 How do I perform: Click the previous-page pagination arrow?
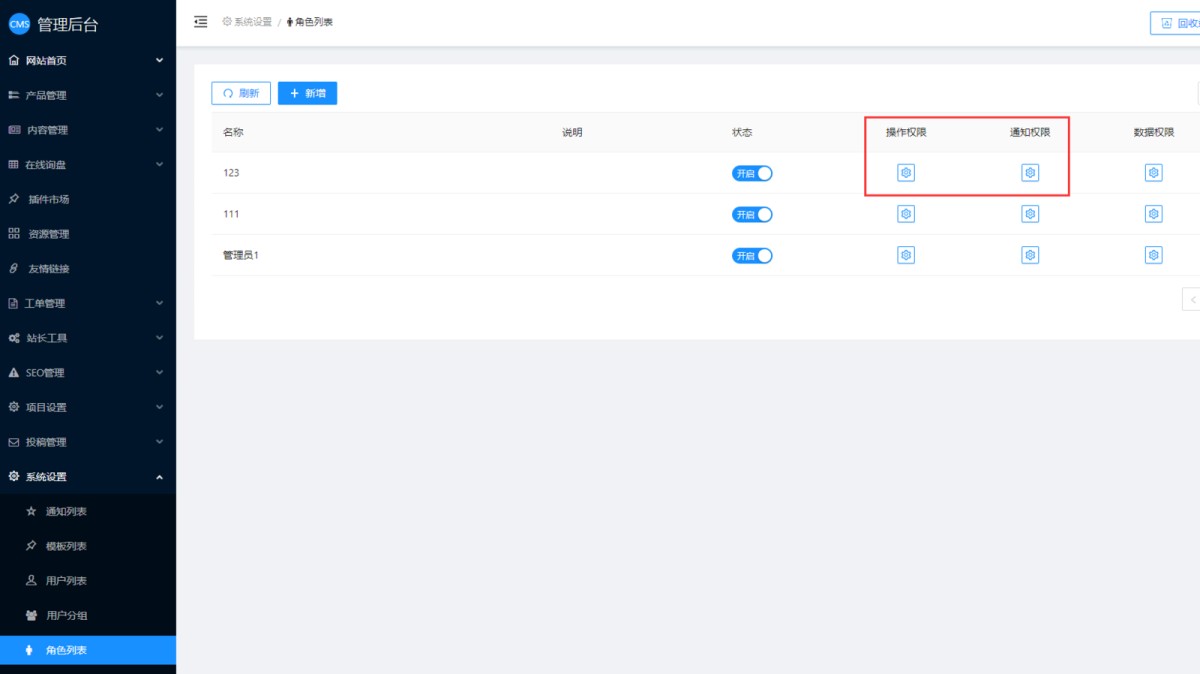point(1192,299)
